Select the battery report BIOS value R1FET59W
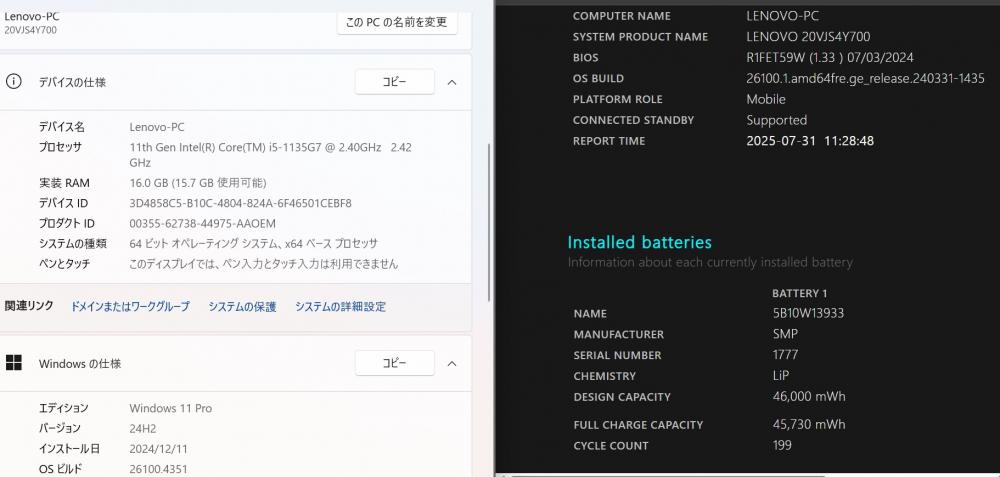This screenshot has width=1000, height=477. (830, 57)
